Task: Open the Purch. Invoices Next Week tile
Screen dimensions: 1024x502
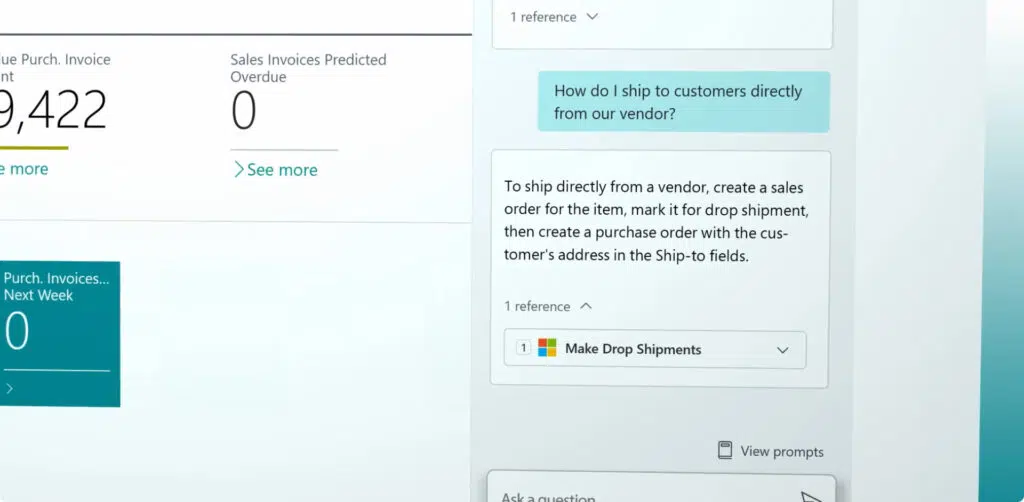Action: point(59,334)
